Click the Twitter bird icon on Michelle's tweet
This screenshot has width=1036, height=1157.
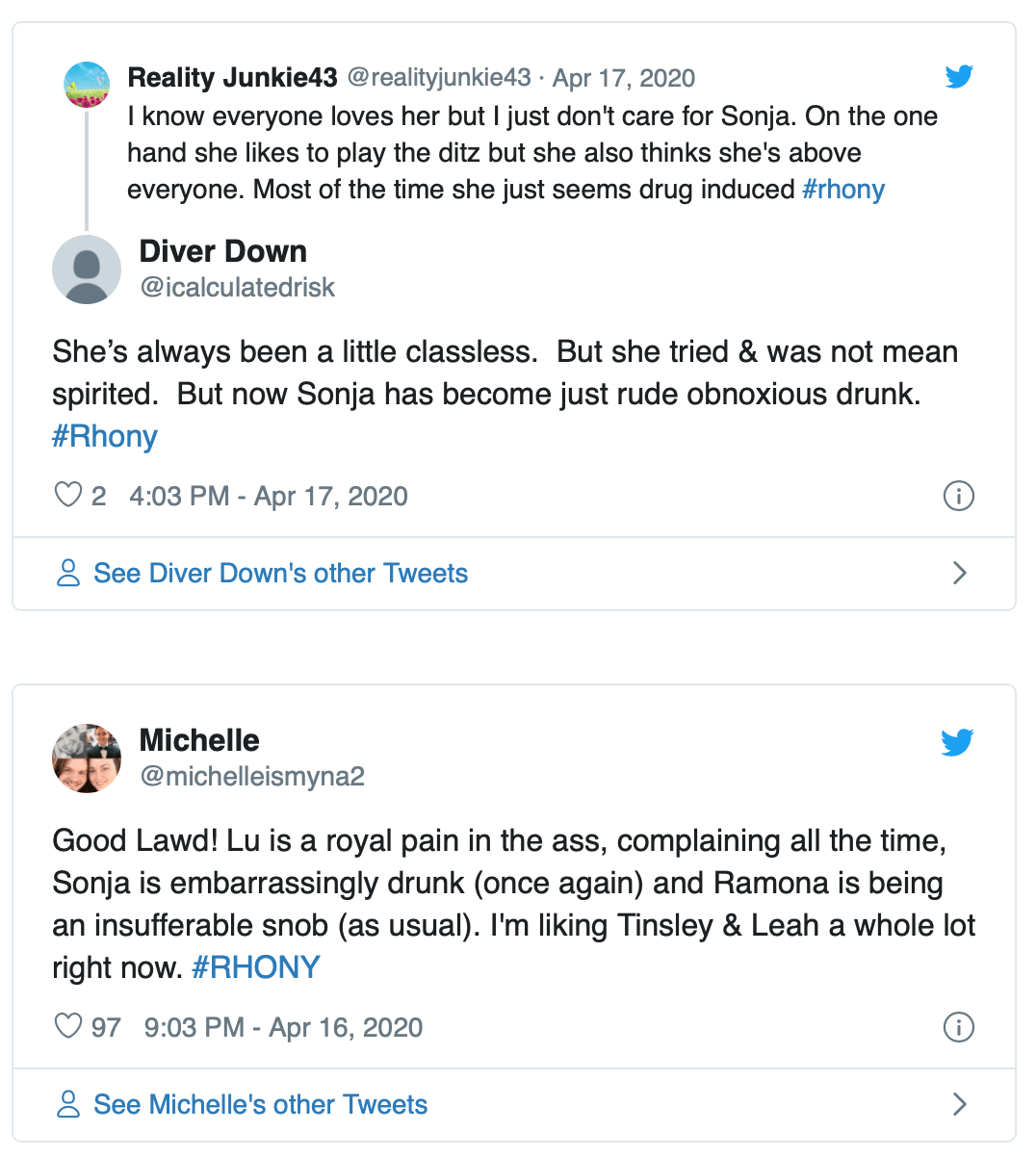pos(957,742)
